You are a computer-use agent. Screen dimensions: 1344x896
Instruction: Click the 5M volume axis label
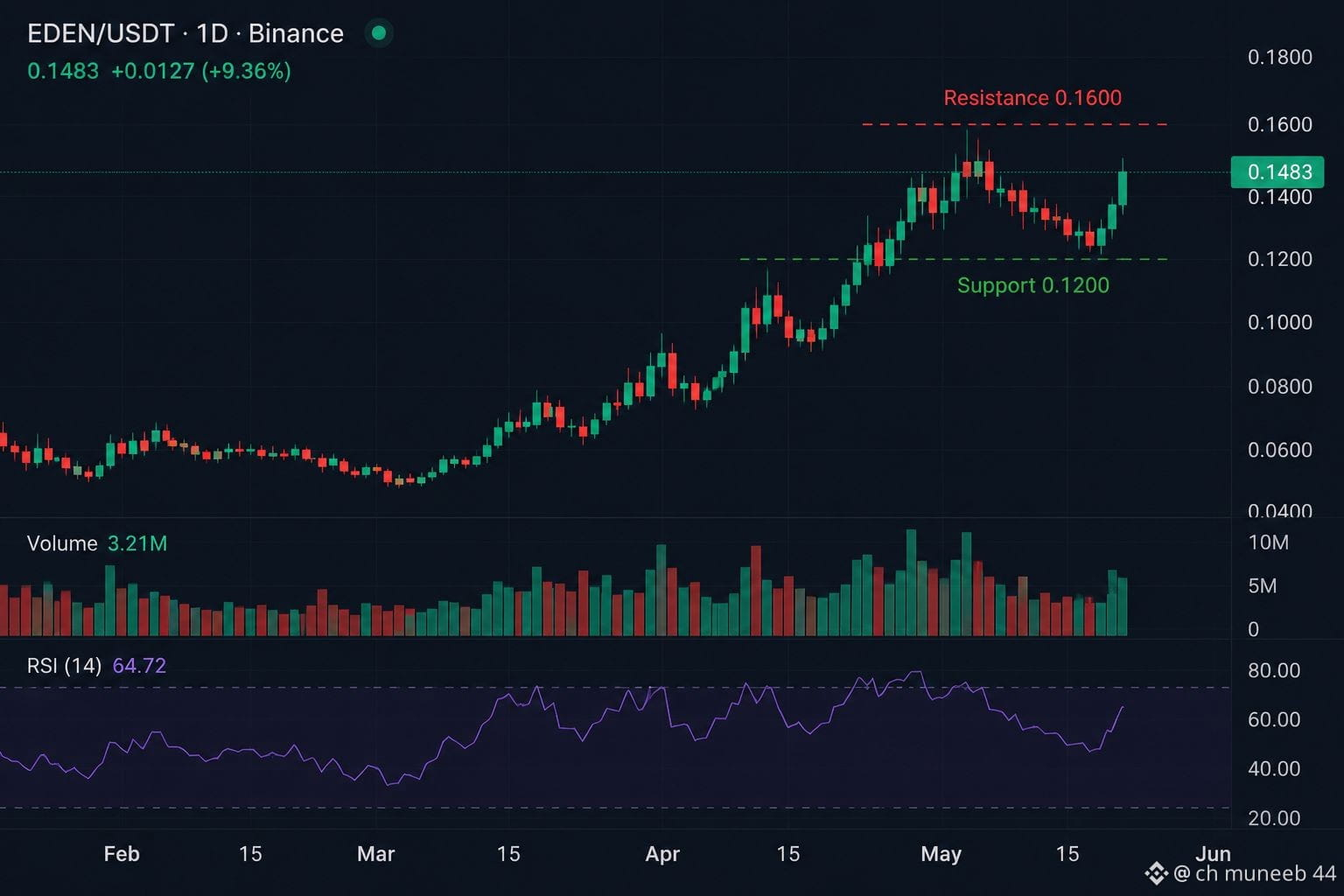[1263, 585]
